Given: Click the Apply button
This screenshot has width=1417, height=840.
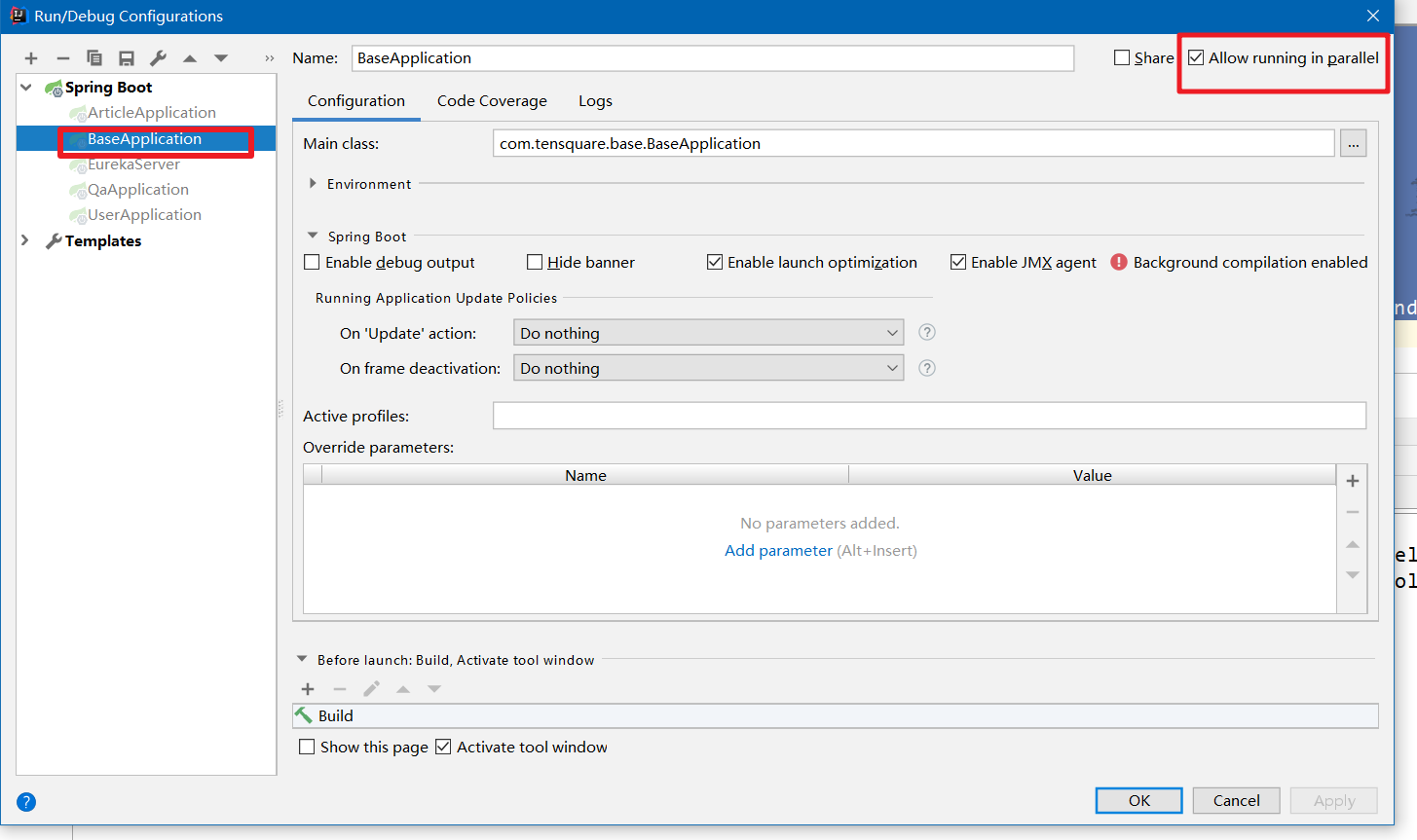Looking at the screenshot, I should point(1334,800).
